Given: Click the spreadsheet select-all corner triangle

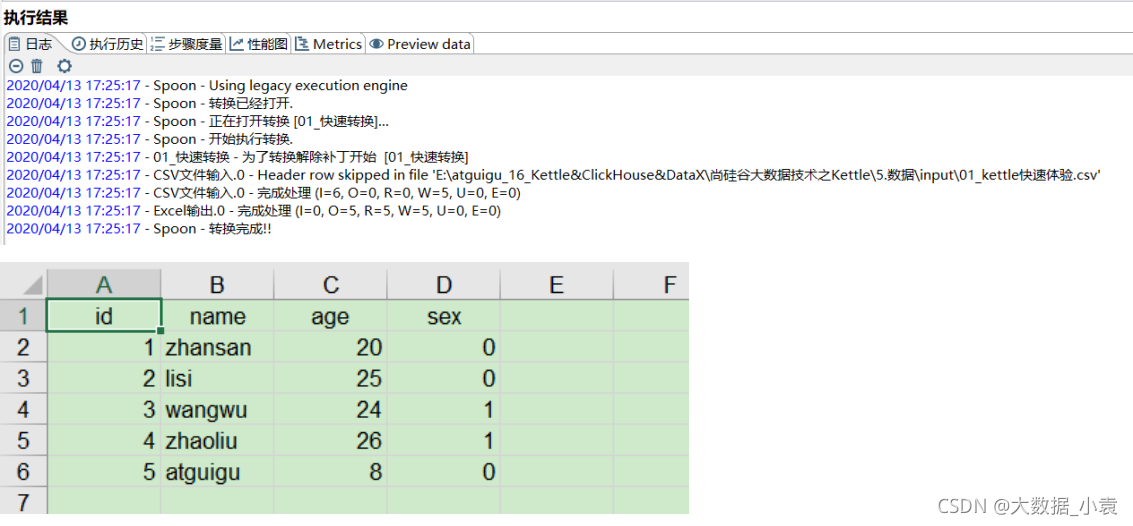Looking at the screenshot, I should tap(24, 285).
